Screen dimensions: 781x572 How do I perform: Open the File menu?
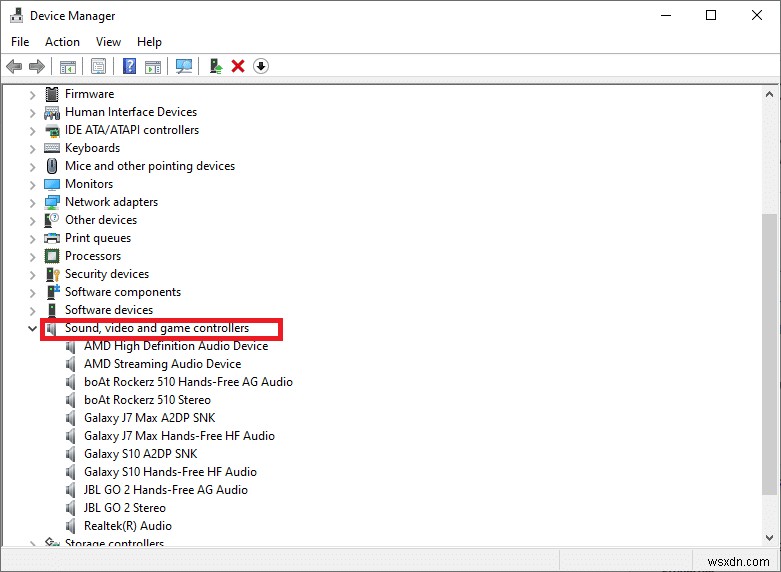[x=20, y=42]
